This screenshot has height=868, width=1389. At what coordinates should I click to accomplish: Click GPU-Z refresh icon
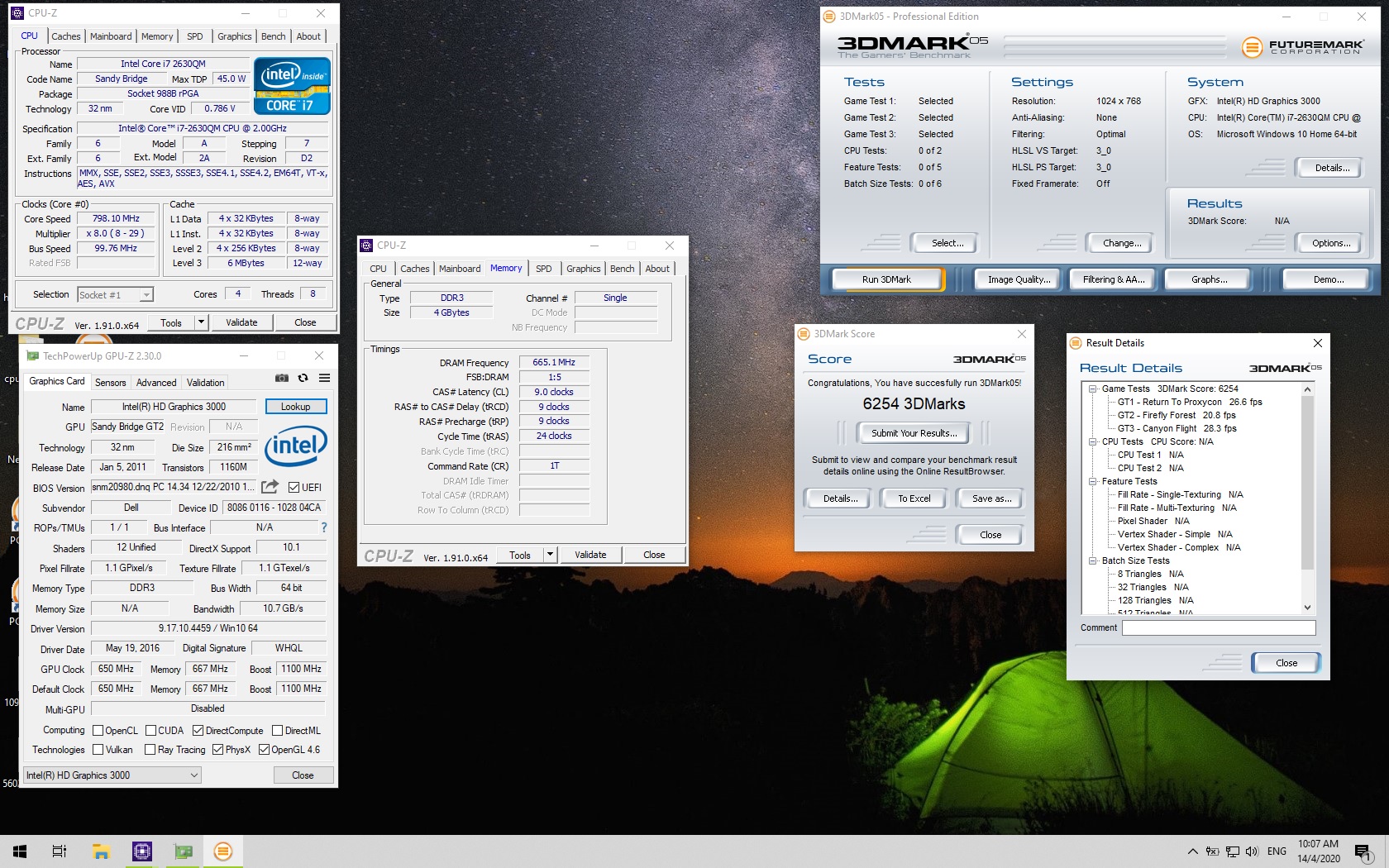click(x=303, y=378)
